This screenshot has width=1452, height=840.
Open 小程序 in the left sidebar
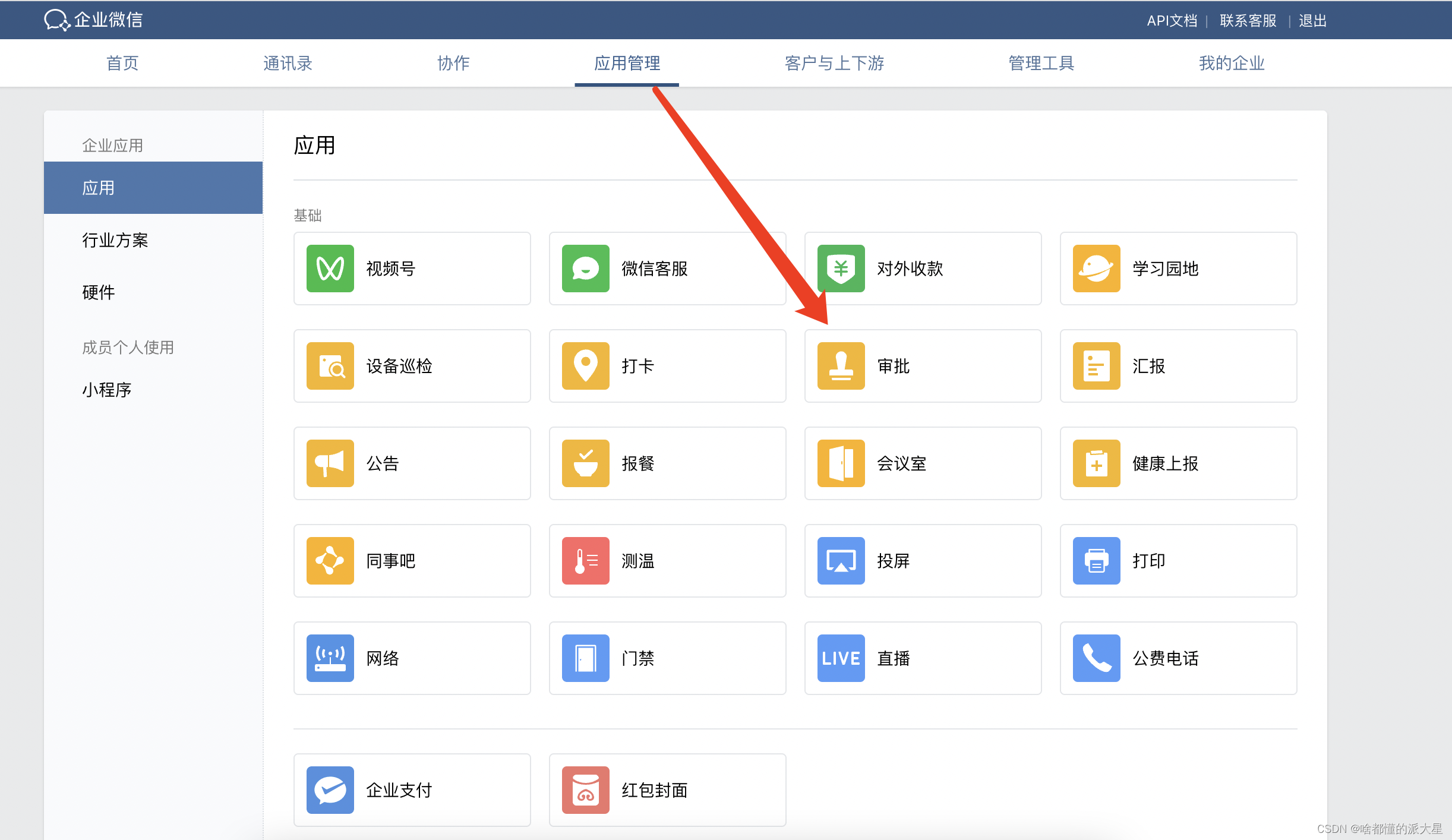click(107, 390)
